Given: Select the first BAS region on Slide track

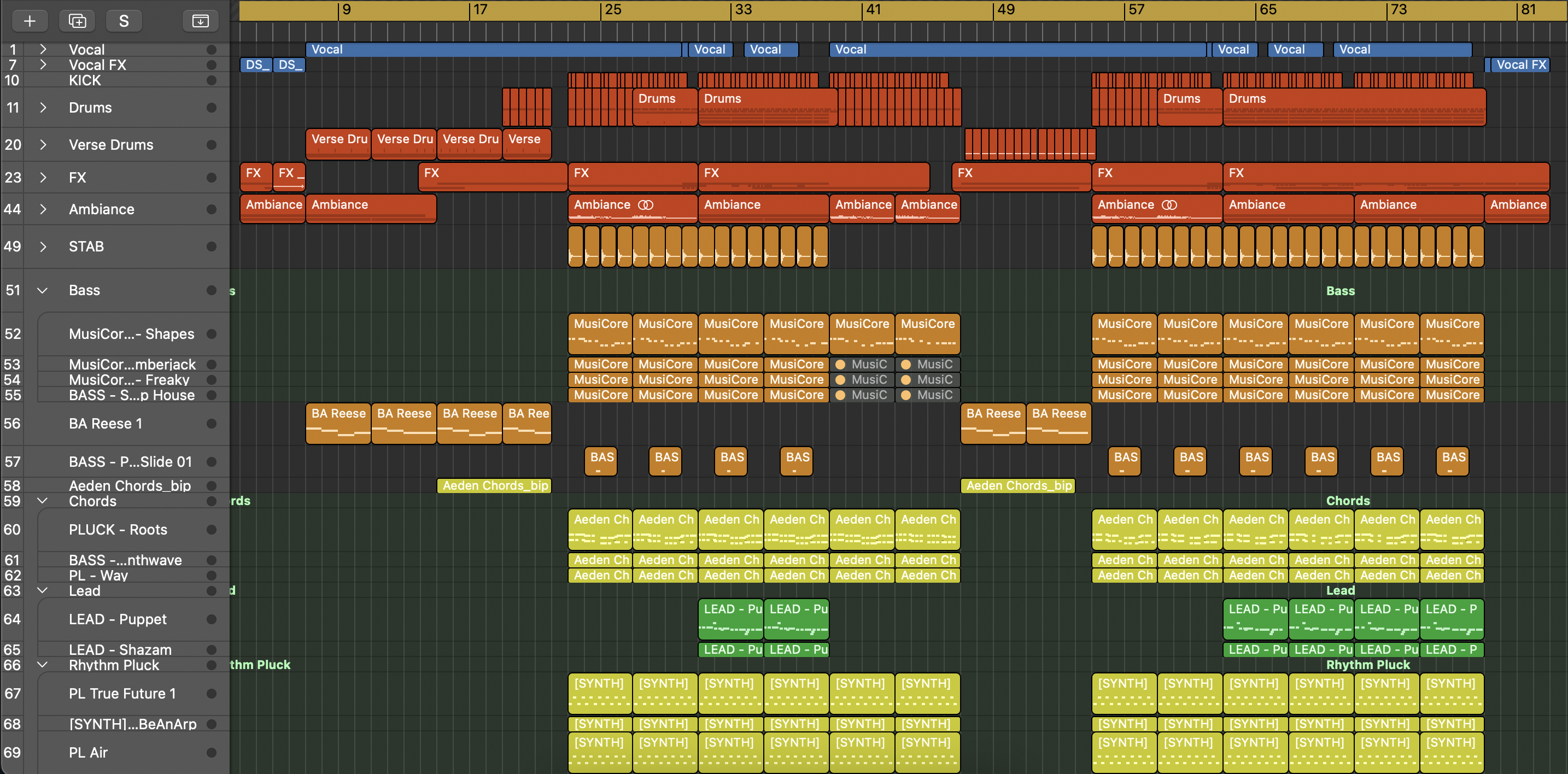Looking at the screenshot, I should pos(601,461).
